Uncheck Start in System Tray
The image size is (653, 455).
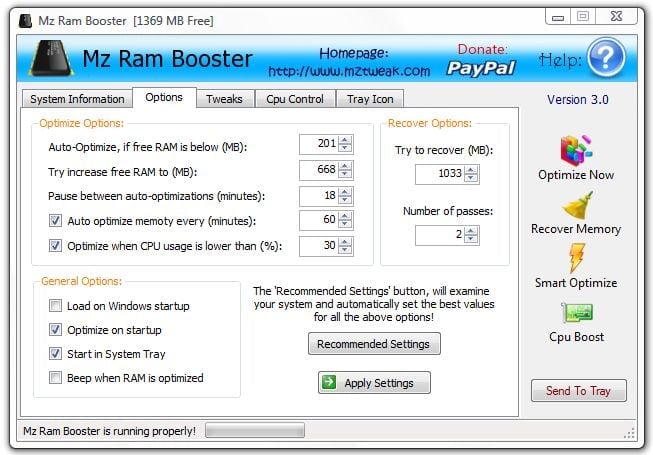(55, 354)
